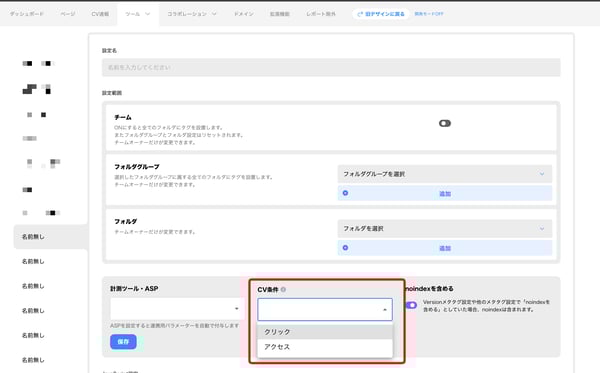The width and height of the screenshot is (600, 373).
Task: Select the highlighted 名前無し sidebar item
Action: (x=51, y=237)
